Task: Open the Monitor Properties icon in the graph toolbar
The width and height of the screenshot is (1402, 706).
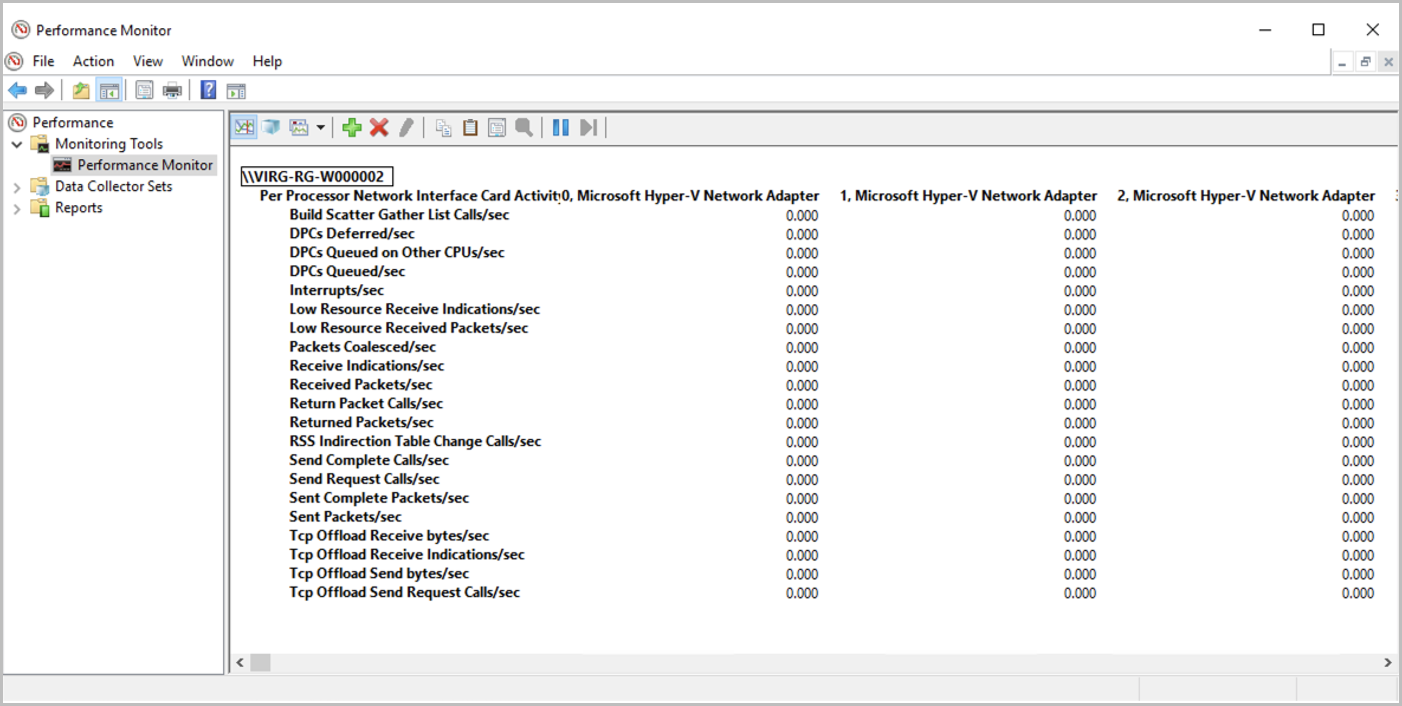Action: (497, 127)
